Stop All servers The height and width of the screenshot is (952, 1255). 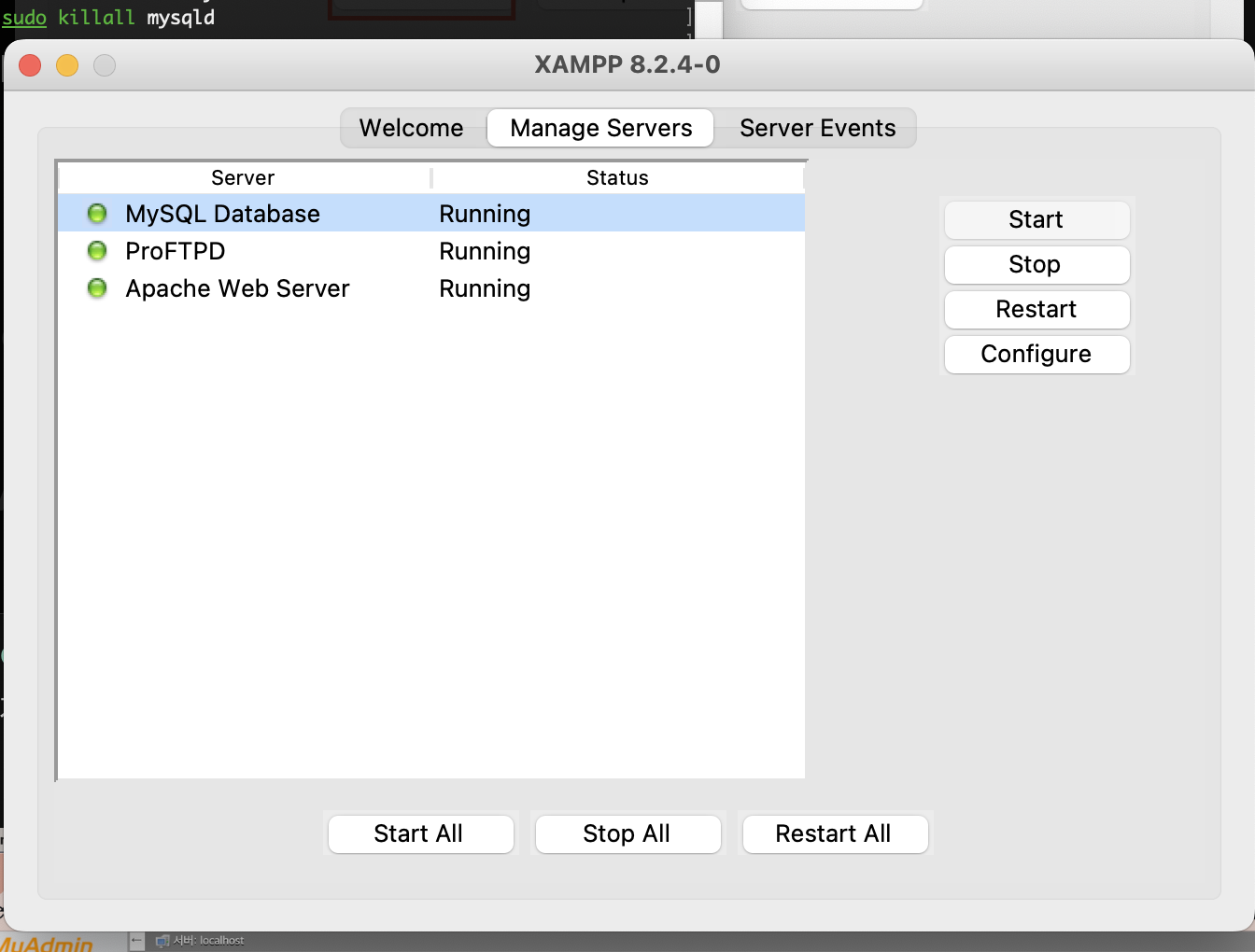click(x=627, y=833)
